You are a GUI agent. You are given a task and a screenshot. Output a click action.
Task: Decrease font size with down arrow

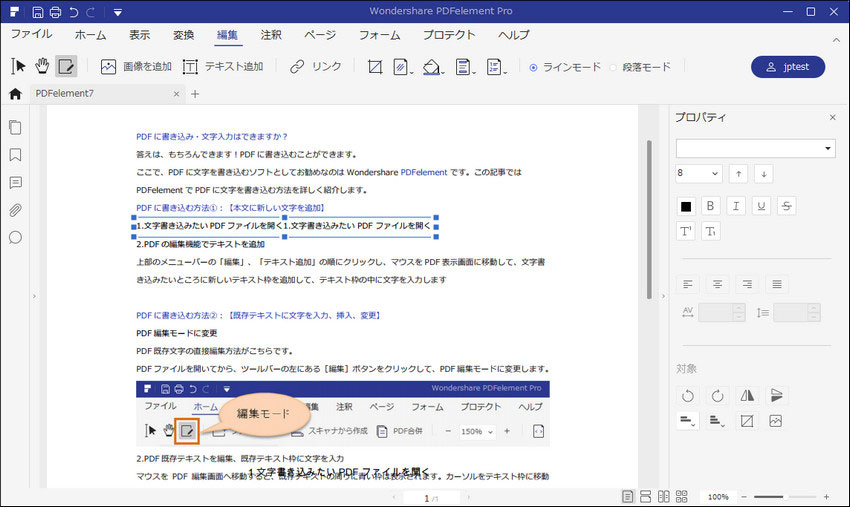point(764,174)
